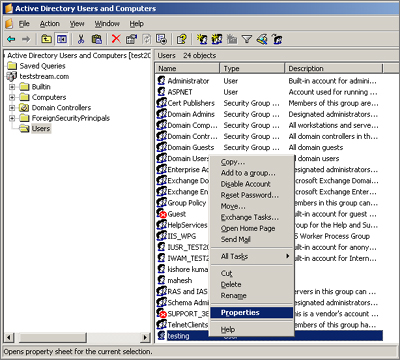The height and width of the screenshot is (360, 400).
Task: Select Saved Queries in the tree
Action: [42, 66]
